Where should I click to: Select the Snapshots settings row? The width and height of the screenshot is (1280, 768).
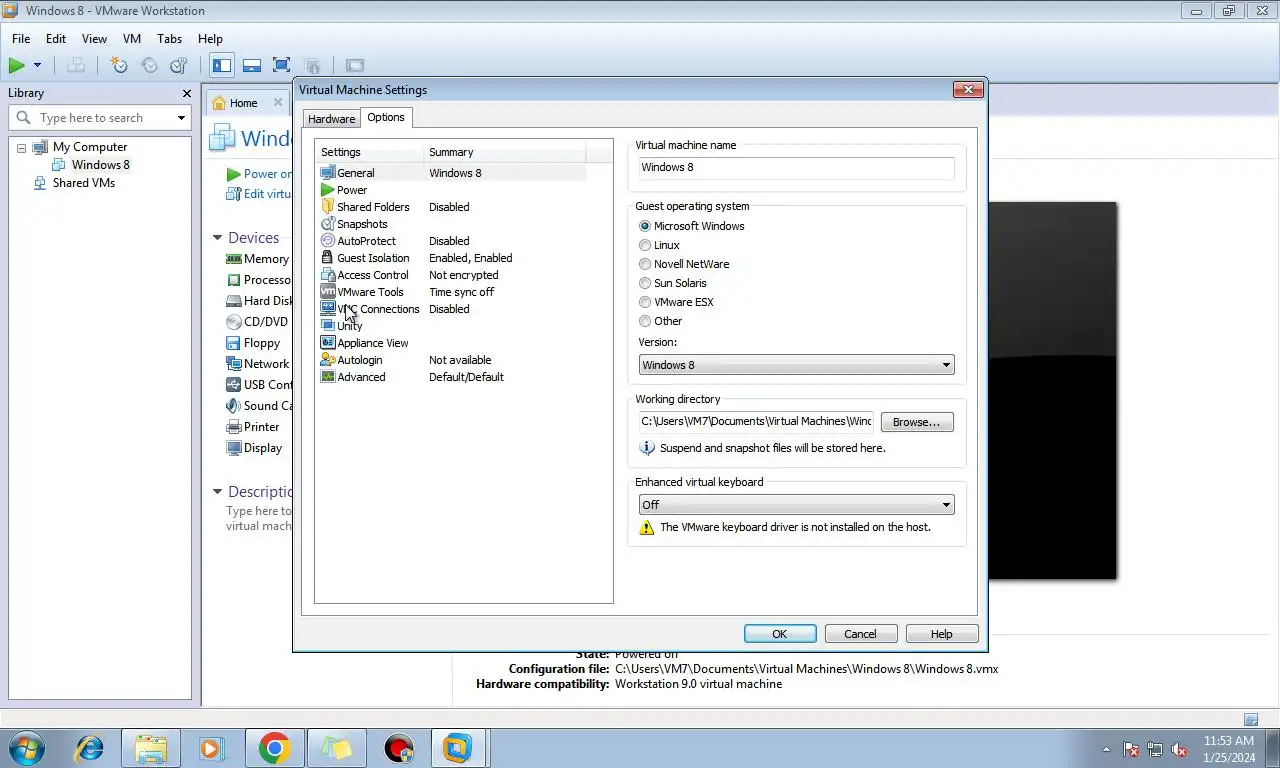coord(452,224)
